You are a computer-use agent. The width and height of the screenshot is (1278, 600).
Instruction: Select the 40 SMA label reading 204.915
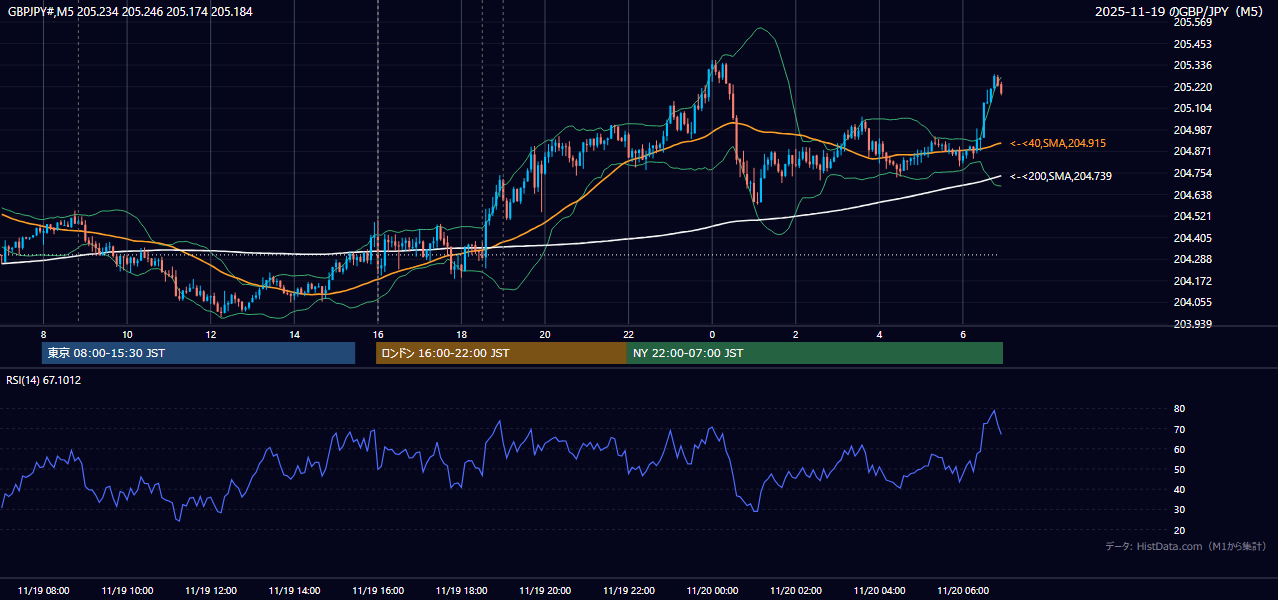point(1058,144)
